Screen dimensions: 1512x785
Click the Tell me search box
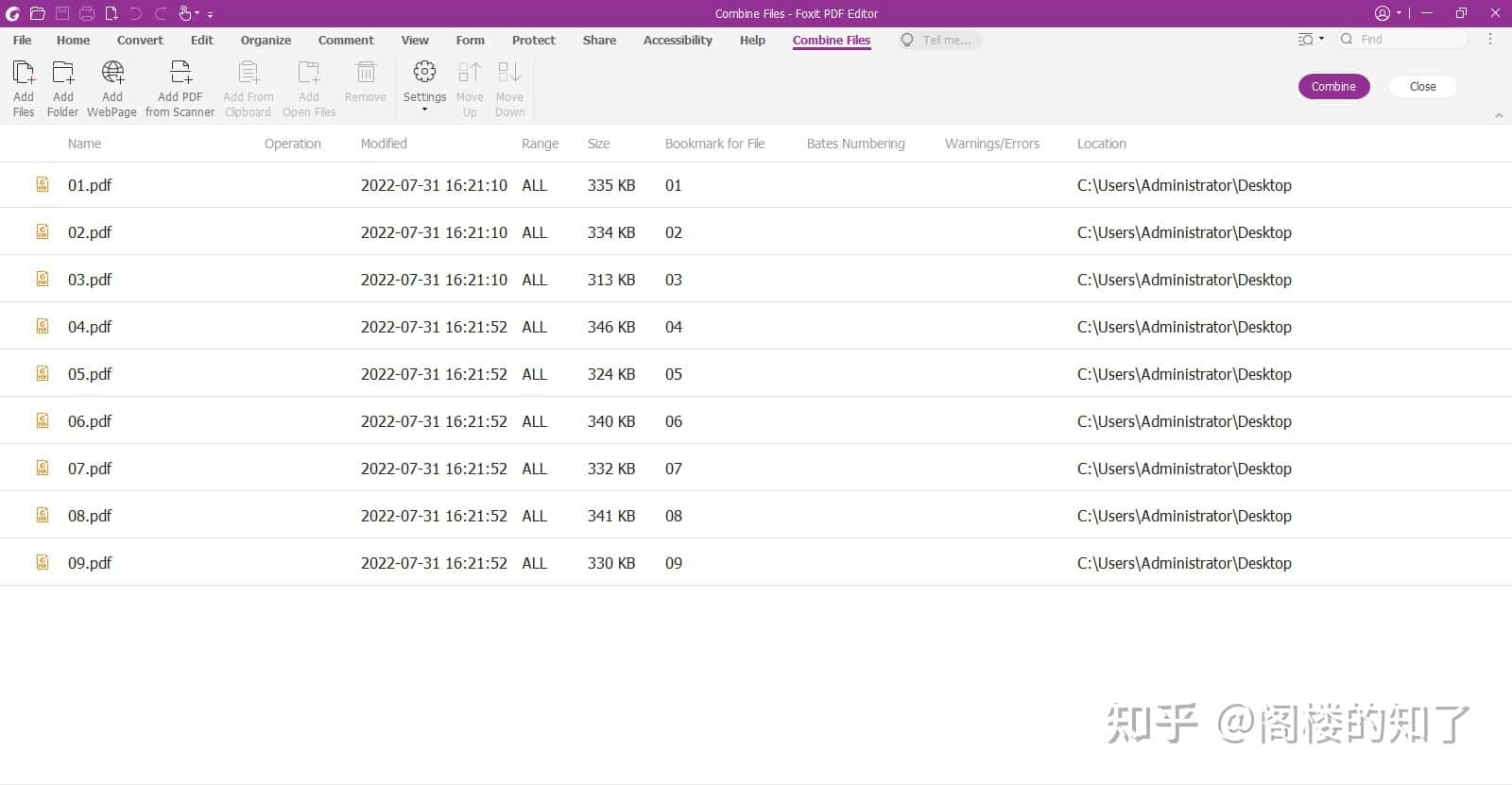[940, 40]
